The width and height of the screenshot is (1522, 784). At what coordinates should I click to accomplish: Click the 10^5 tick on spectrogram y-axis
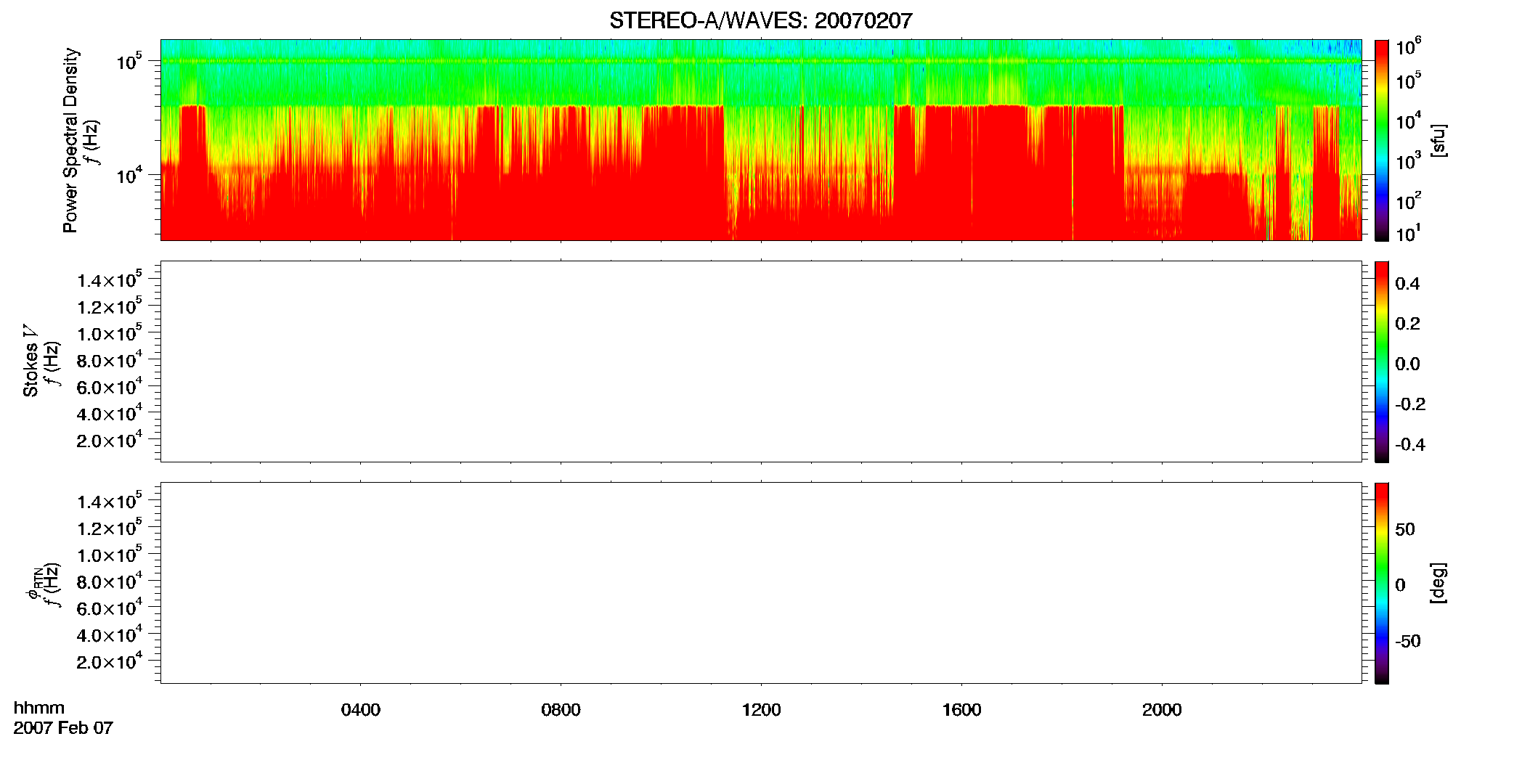click(129, 62)
